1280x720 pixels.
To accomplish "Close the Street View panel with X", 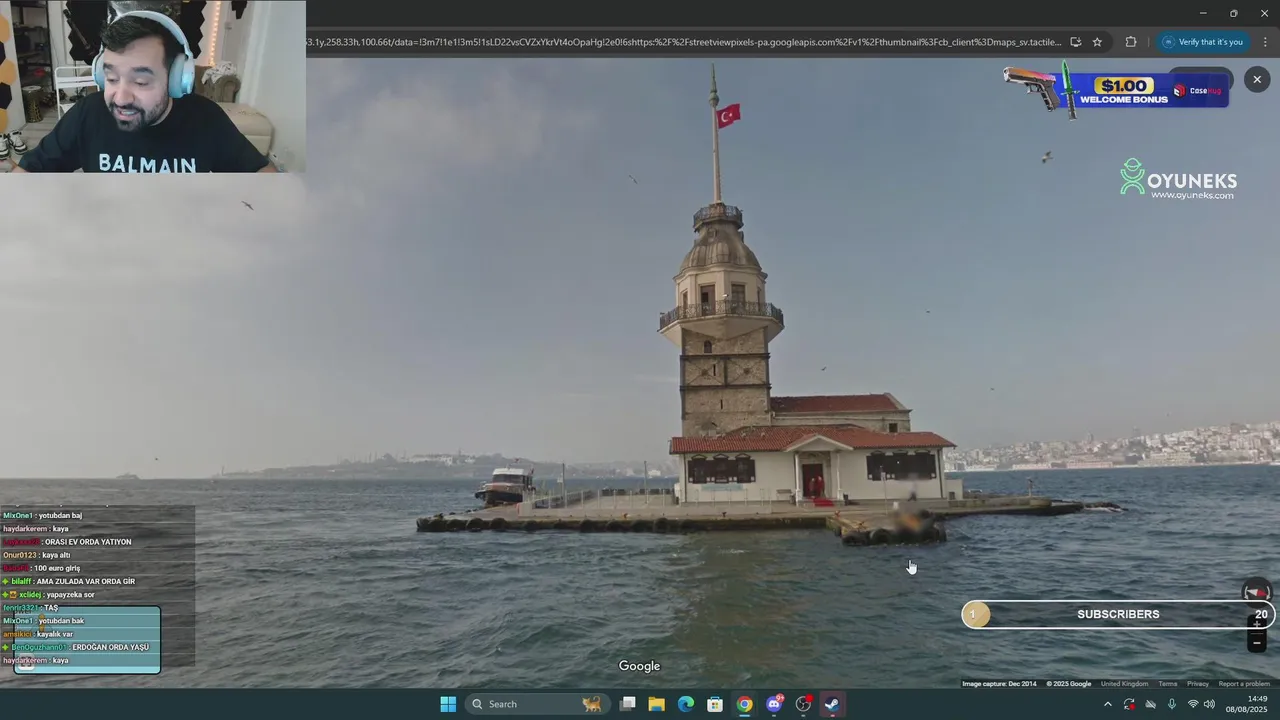I will point(1257,79).
